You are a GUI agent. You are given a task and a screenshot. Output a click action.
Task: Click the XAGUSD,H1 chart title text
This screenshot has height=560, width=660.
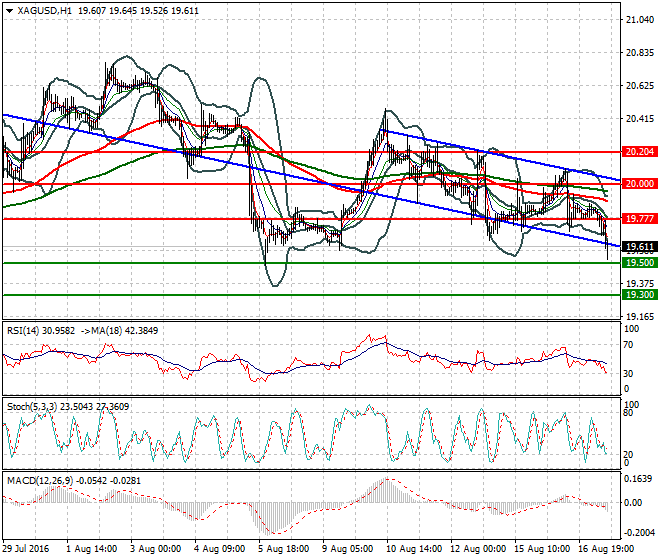(x=45, y=11)
